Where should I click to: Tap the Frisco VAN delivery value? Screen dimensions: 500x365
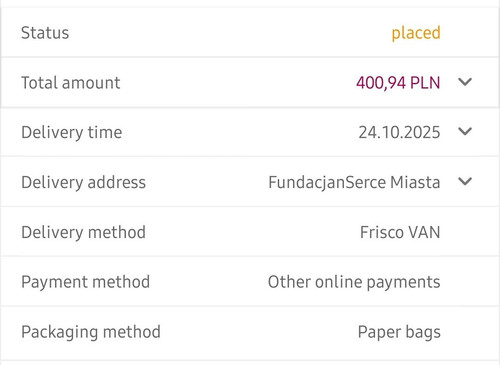point(400,232)
